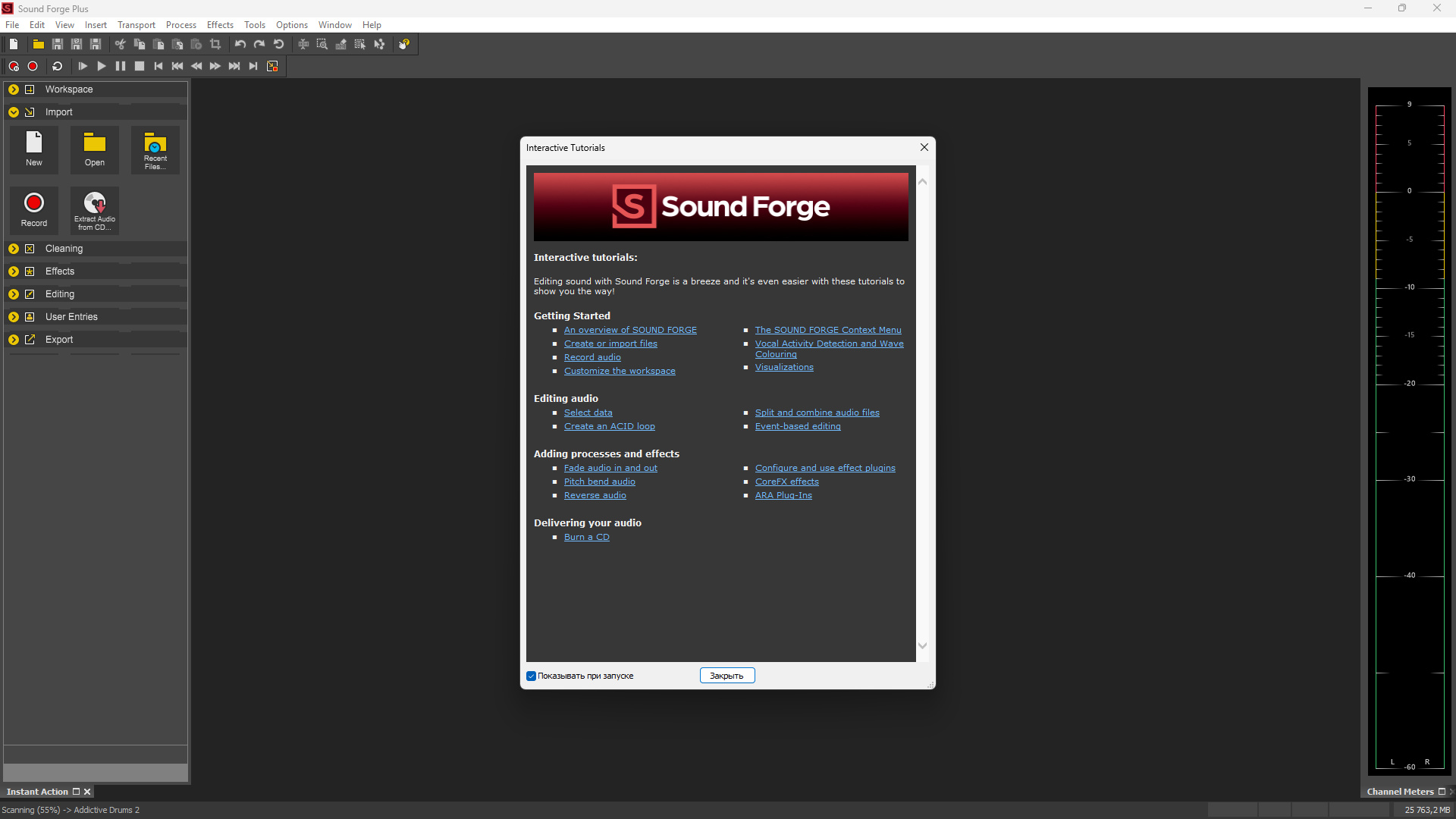Click the large Record icon in Import panel
Screen dimensions: 1456x819
34,210
